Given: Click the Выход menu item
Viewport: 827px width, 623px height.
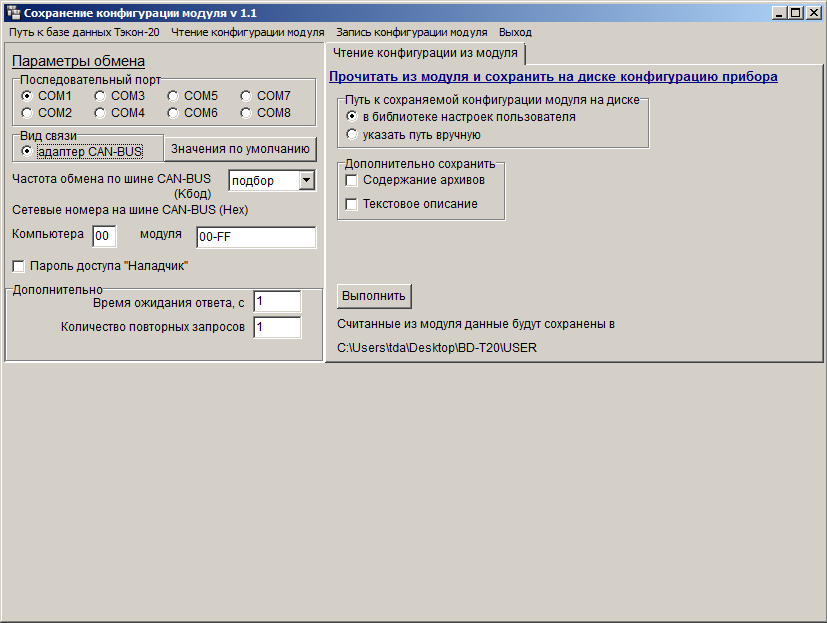Looking at the screenshot, I should (x=515, y=32).
